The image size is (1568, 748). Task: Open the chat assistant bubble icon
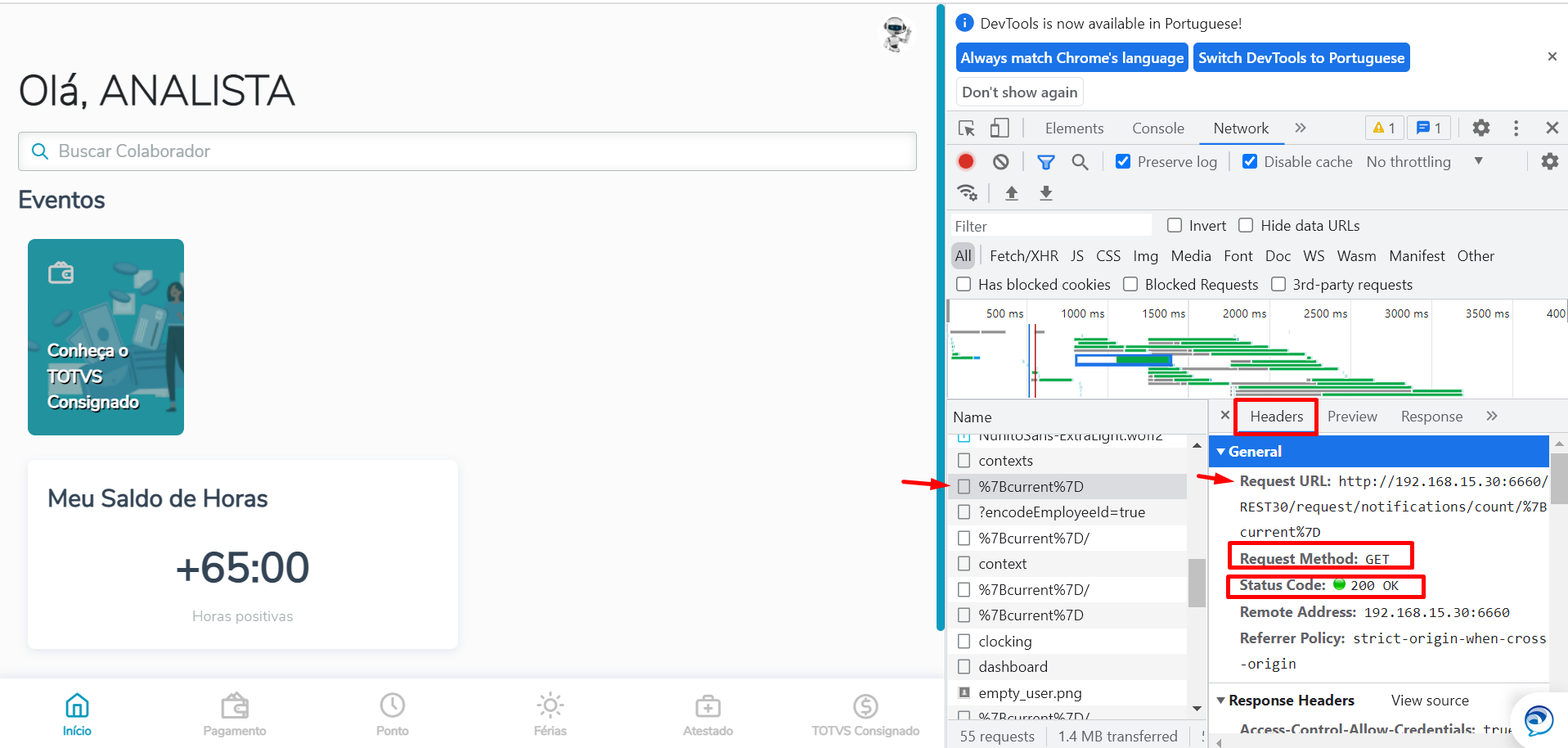1538,721
